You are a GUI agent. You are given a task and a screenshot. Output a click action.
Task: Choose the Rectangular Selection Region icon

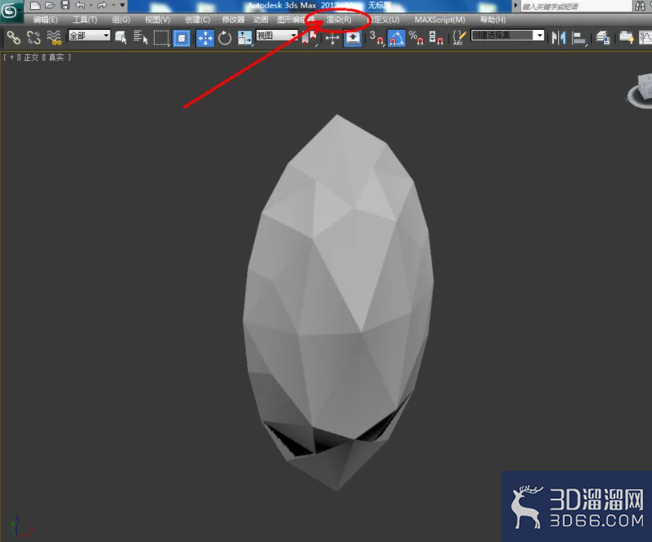[x=161, y=38]
